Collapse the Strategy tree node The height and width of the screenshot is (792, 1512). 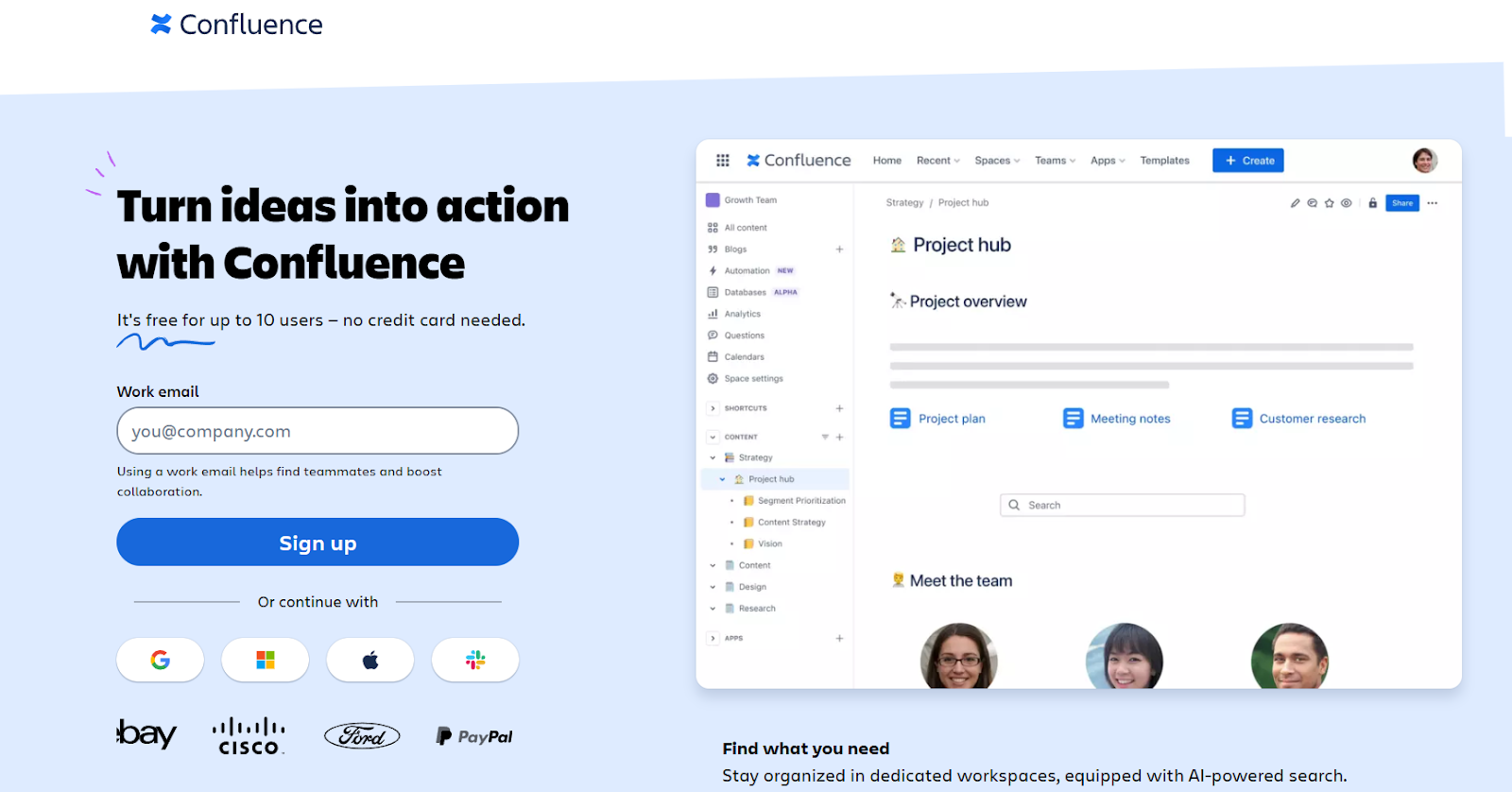713,457
